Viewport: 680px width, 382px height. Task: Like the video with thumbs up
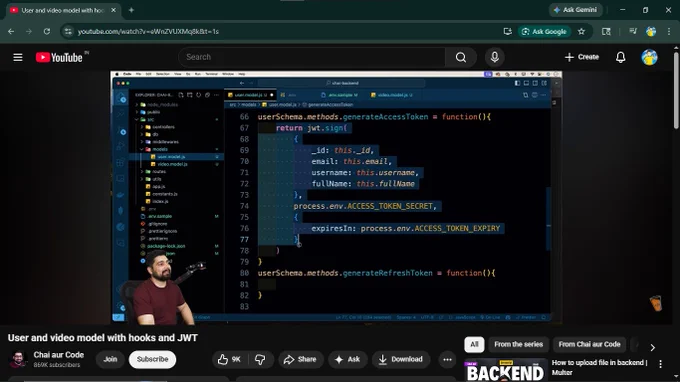[x=229, y=359]
